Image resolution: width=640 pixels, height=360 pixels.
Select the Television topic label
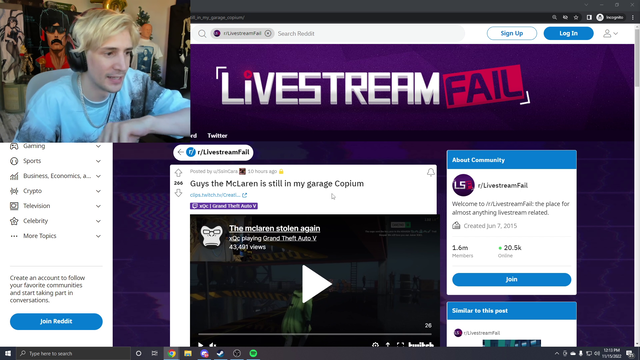point(36,206)
